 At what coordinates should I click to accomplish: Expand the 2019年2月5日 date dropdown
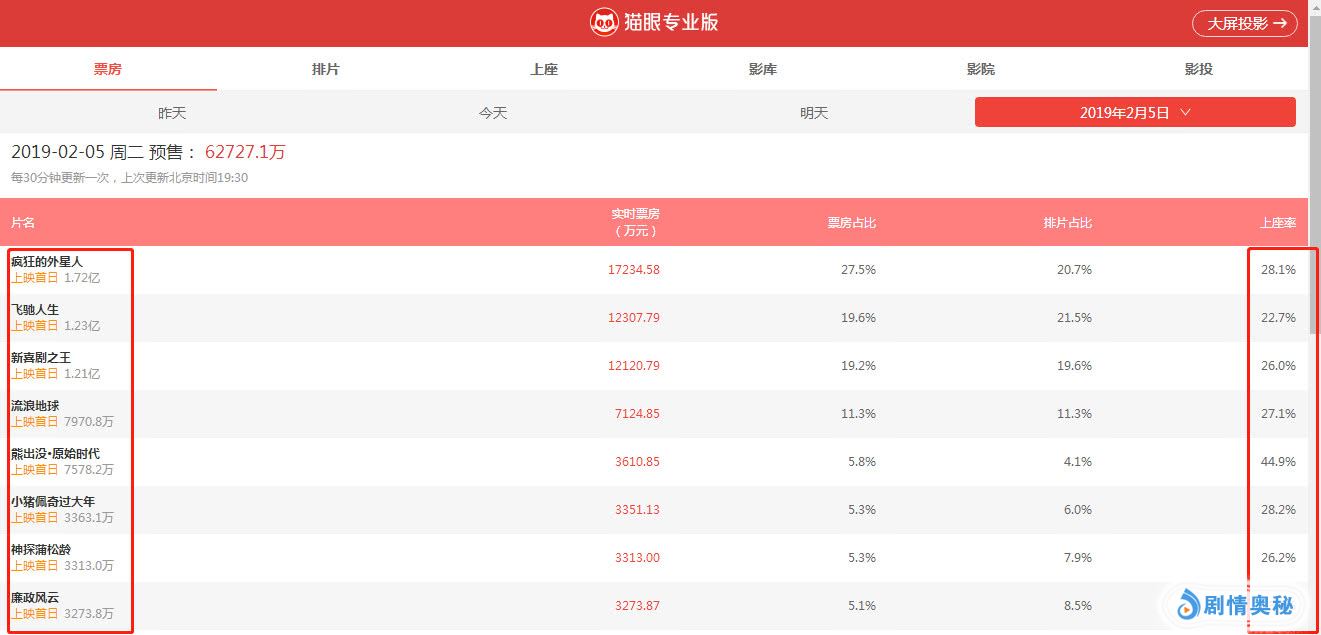pyautogui.click(x=1135, y=113)
